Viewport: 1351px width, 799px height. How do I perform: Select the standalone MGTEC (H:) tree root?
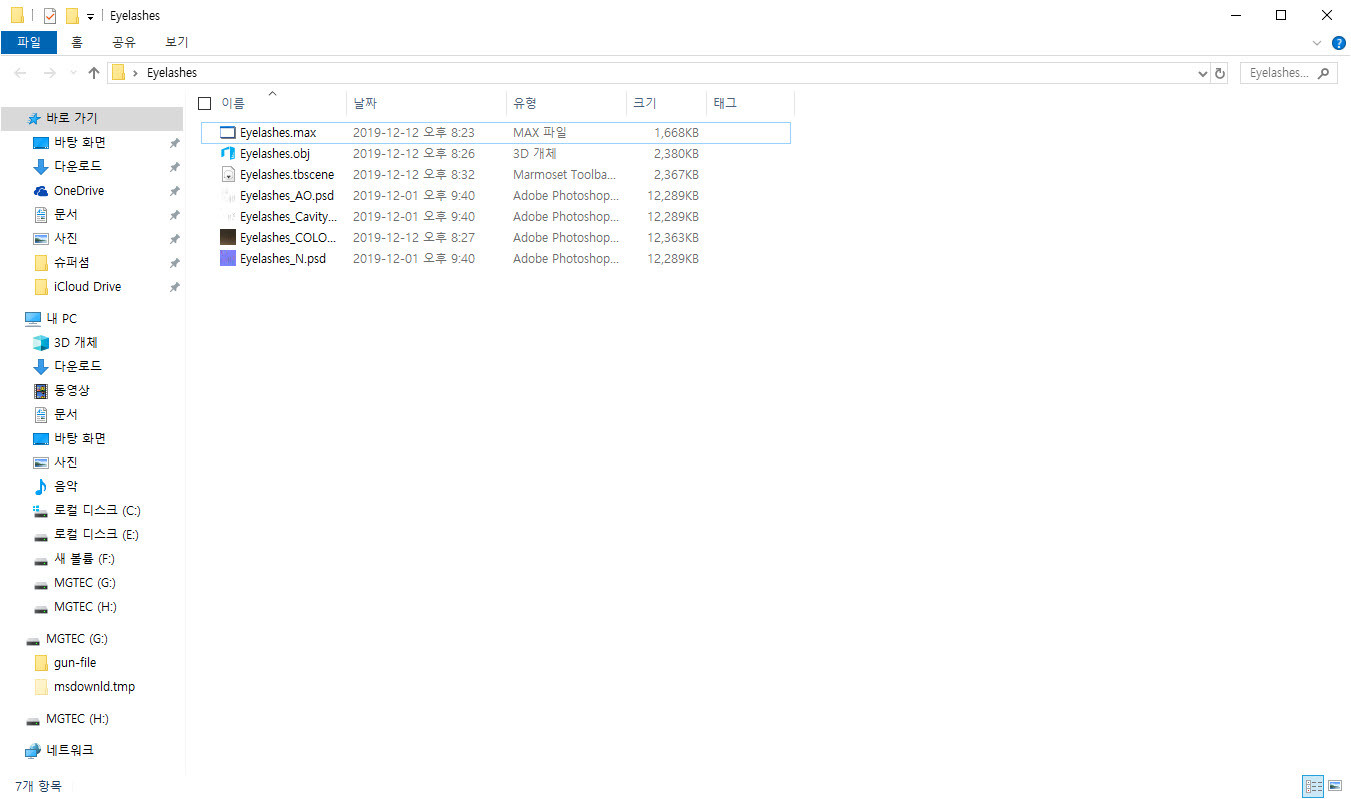pyautogui.click(x=77, y=718)
